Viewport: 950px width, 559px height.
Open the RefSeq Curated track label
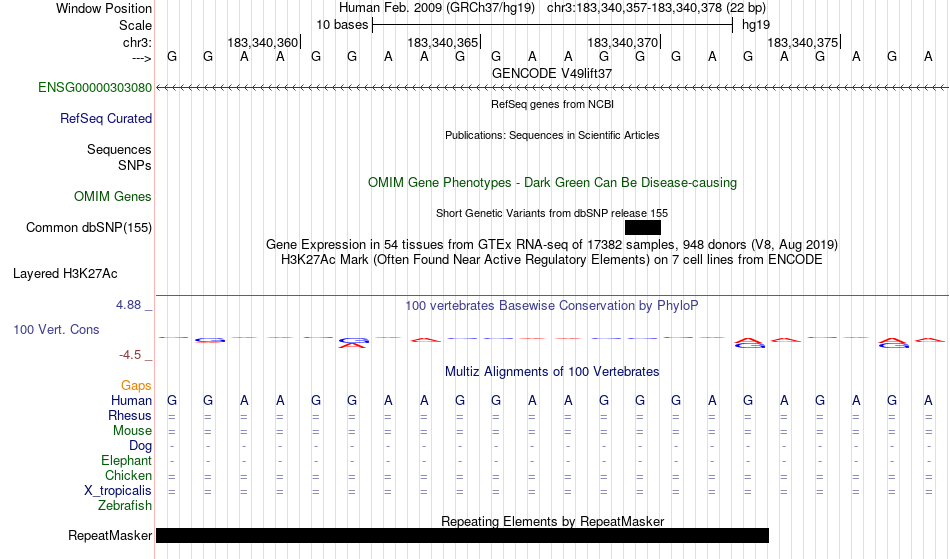[106, 119]
